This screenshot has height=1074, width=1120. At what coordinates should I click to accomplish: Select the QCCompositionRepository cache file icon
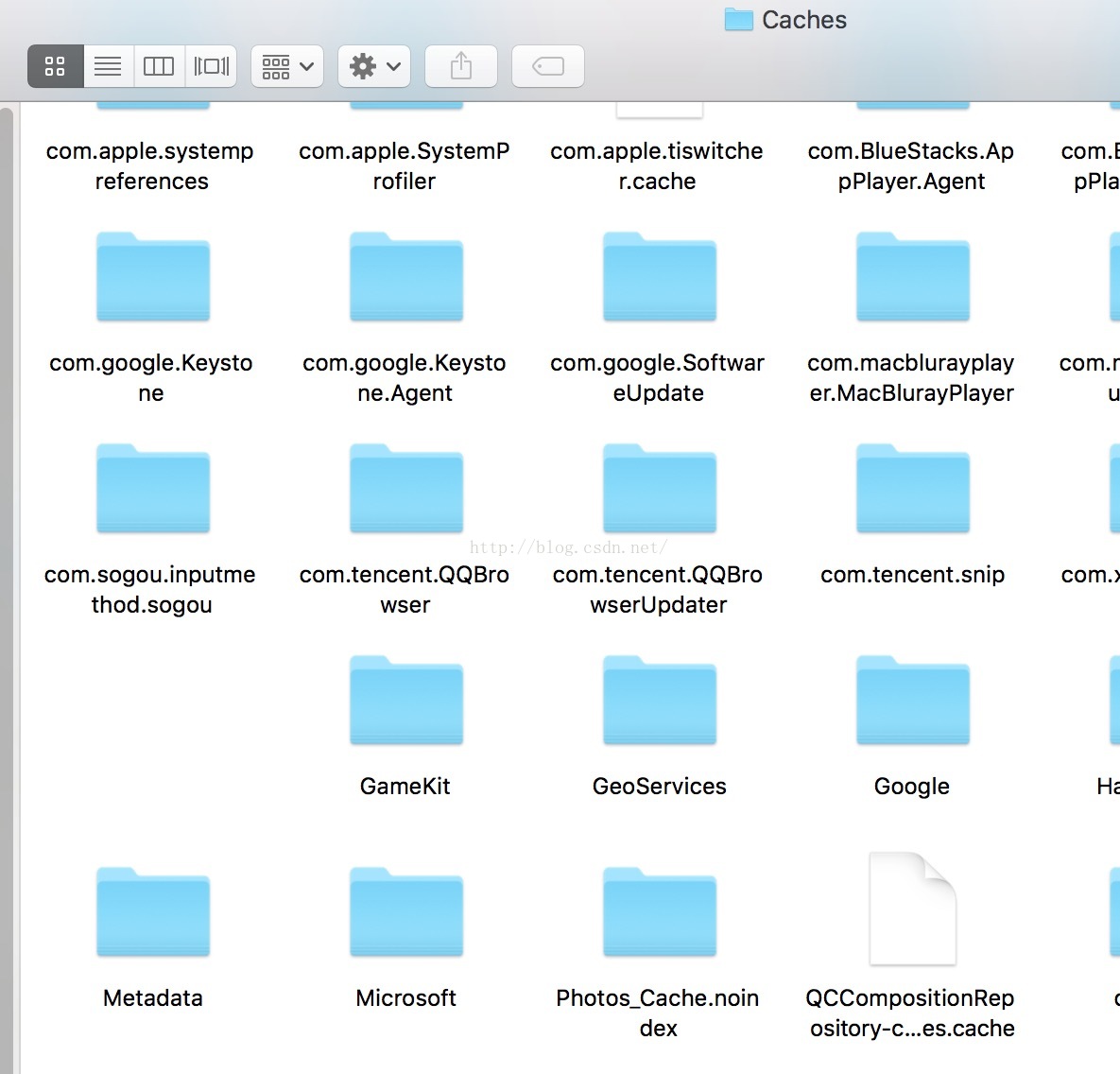point(913,909)
